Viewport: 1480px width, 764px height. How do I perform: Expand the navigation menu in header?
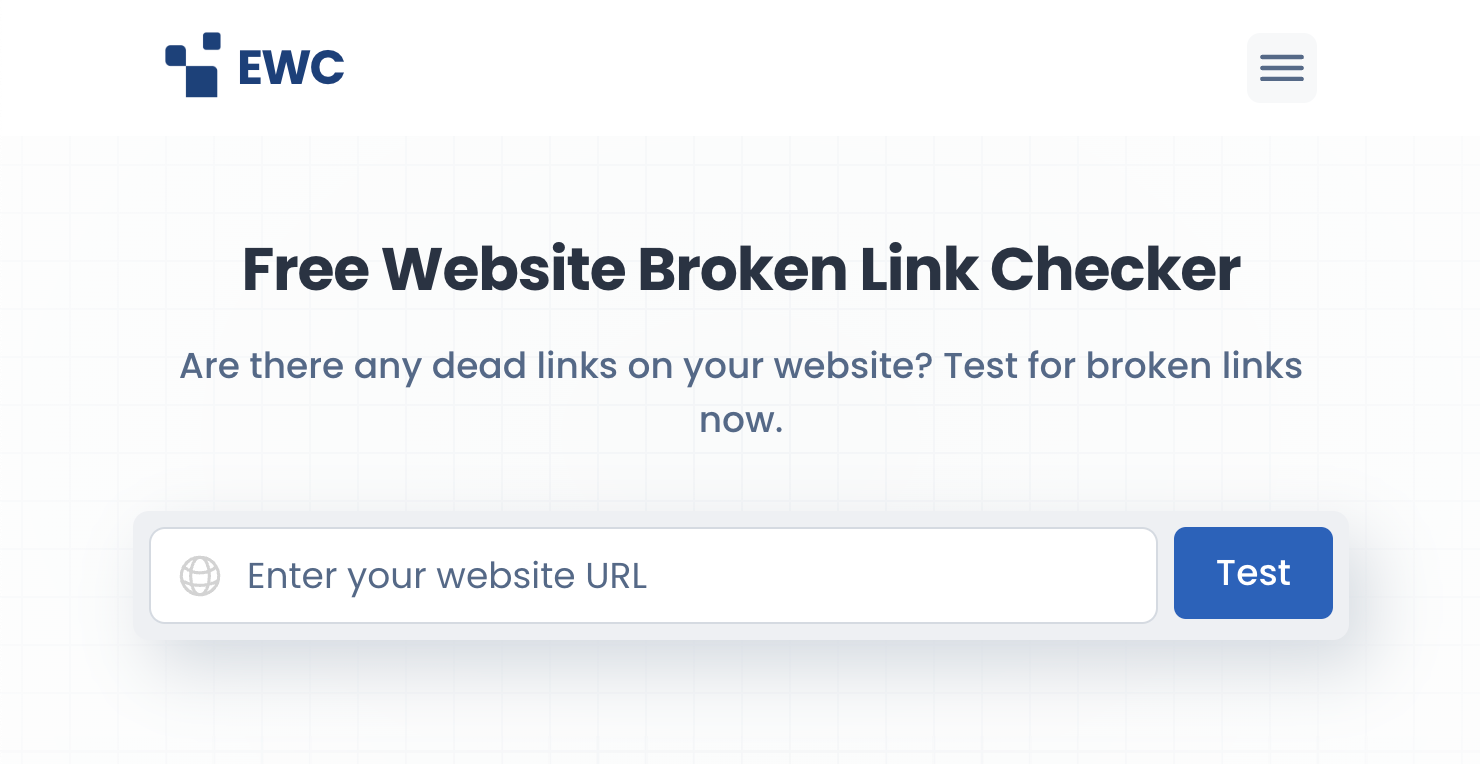point(1281,68)
